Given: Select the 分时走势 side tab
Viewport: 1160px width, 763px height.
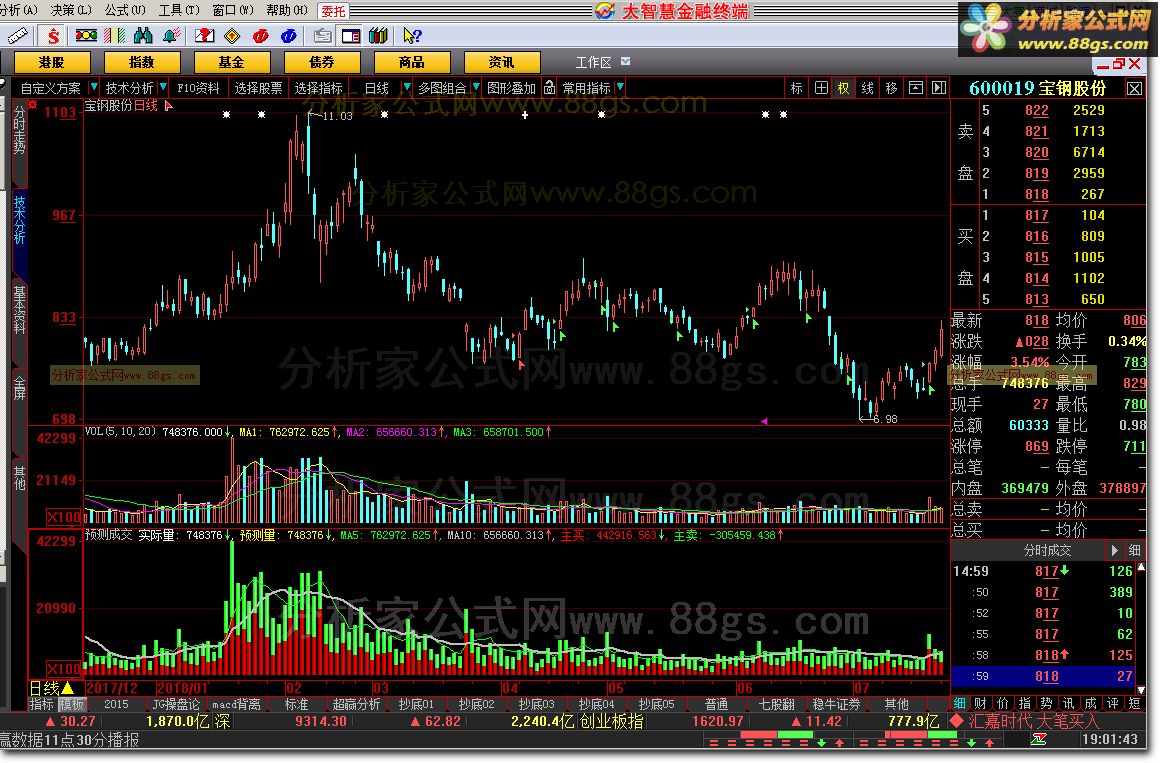Looking at the screenshot, I should (19, 131).
